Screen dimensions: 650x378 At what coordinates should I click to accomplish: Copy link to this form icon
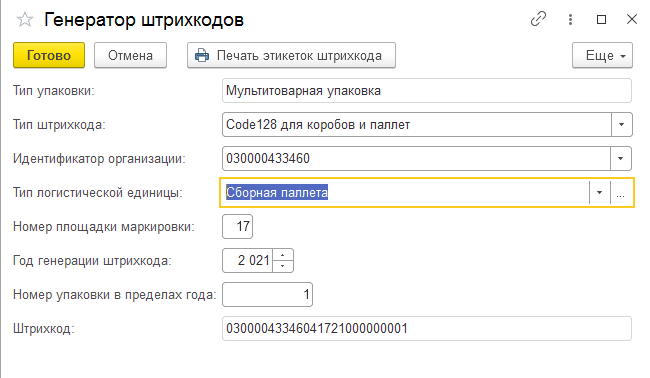(538, 19)
